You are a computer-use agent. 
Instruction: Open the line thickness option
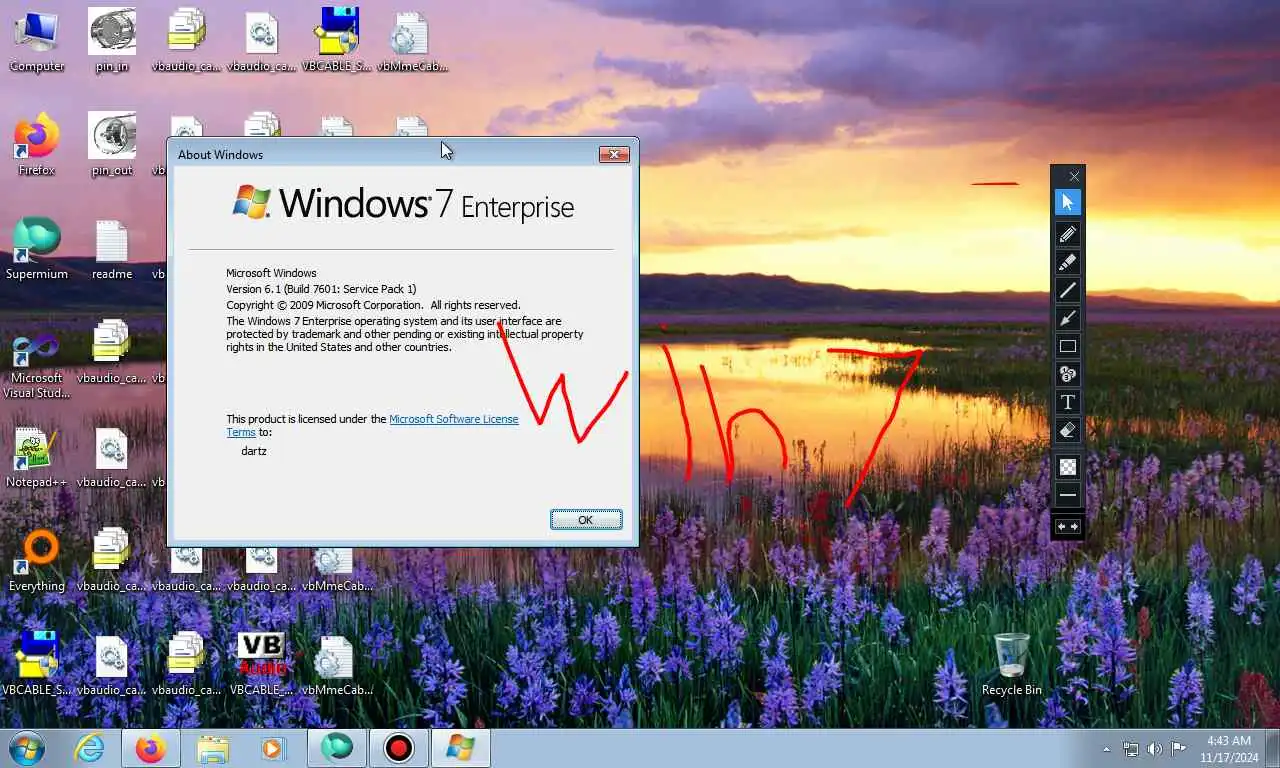click(x=1067, y=495)
